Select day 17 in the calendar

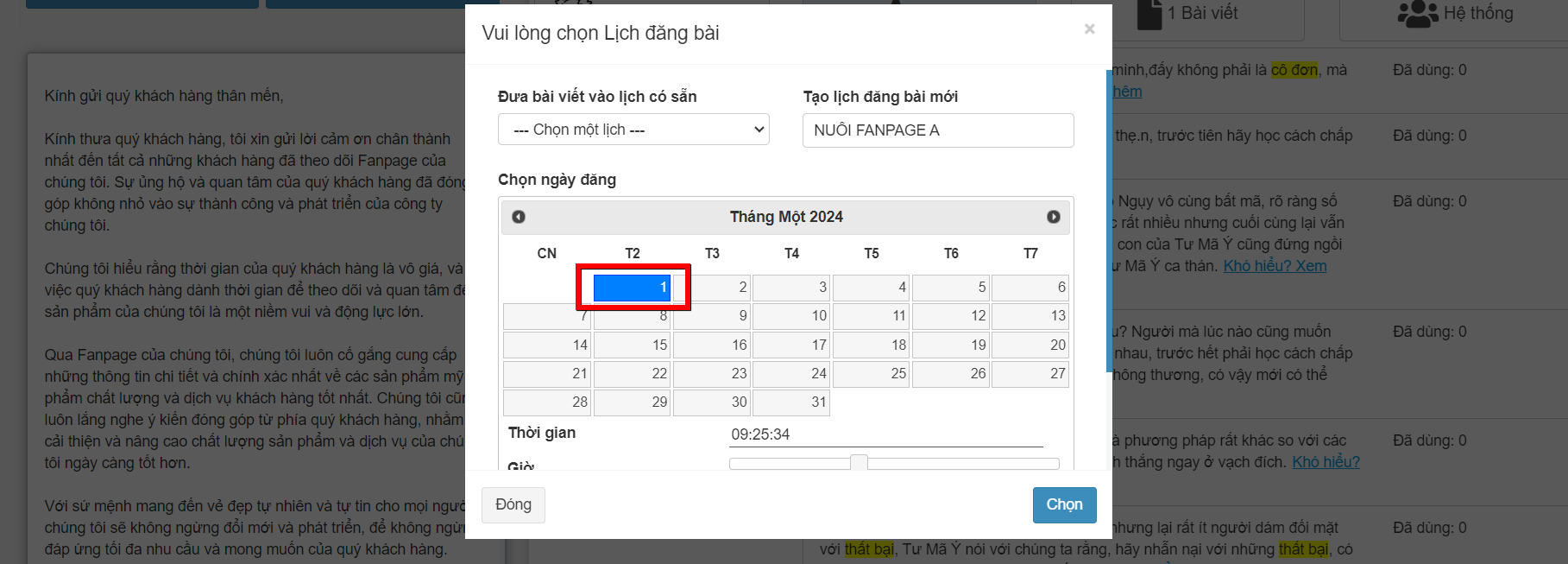[x=790, y=345]
